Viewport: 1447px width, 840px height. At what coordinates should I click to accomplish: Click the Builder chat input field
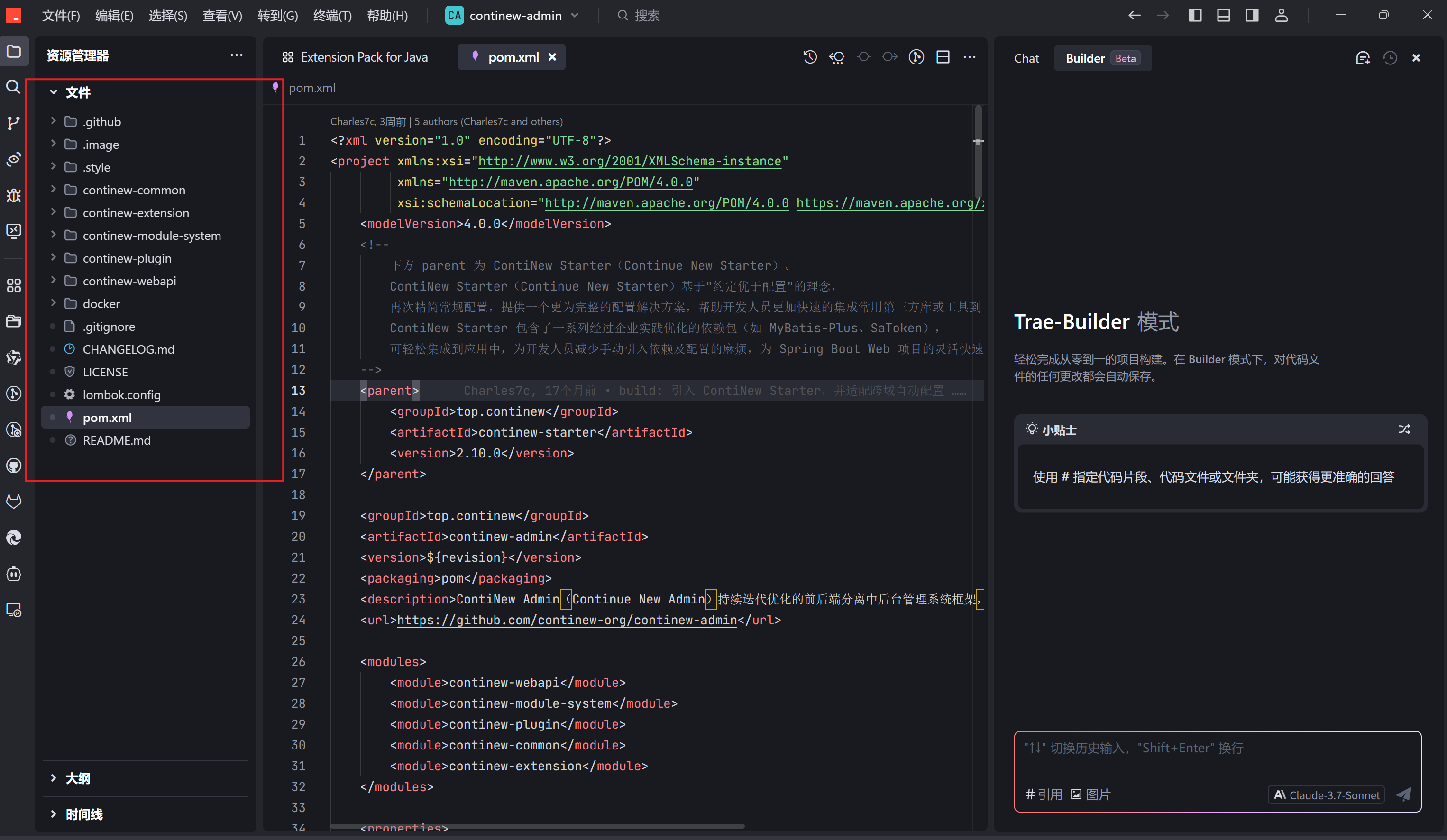(x=1217, y=755)
